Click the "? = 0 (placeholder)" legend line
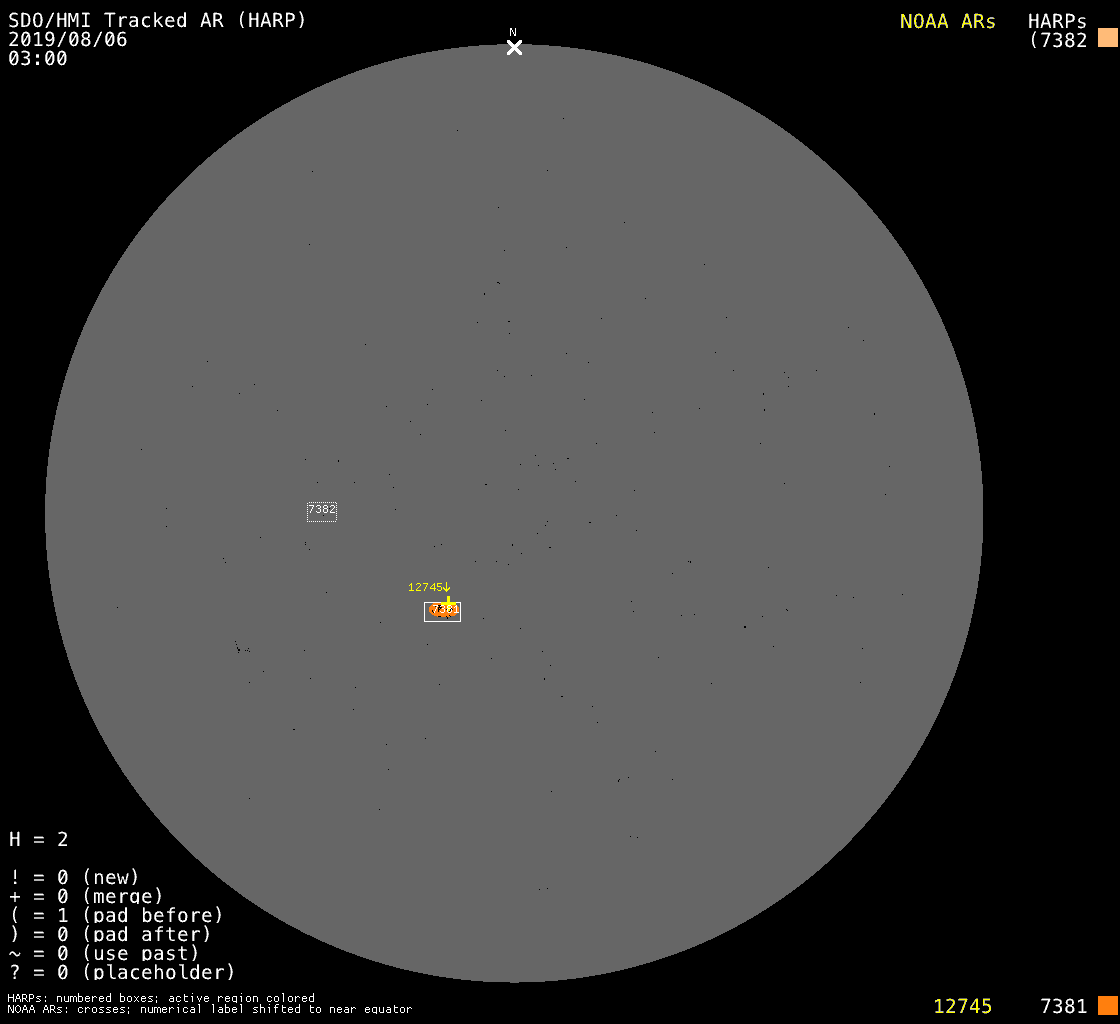This screenshot has height=1024, width=1120. tap(122, 972)
